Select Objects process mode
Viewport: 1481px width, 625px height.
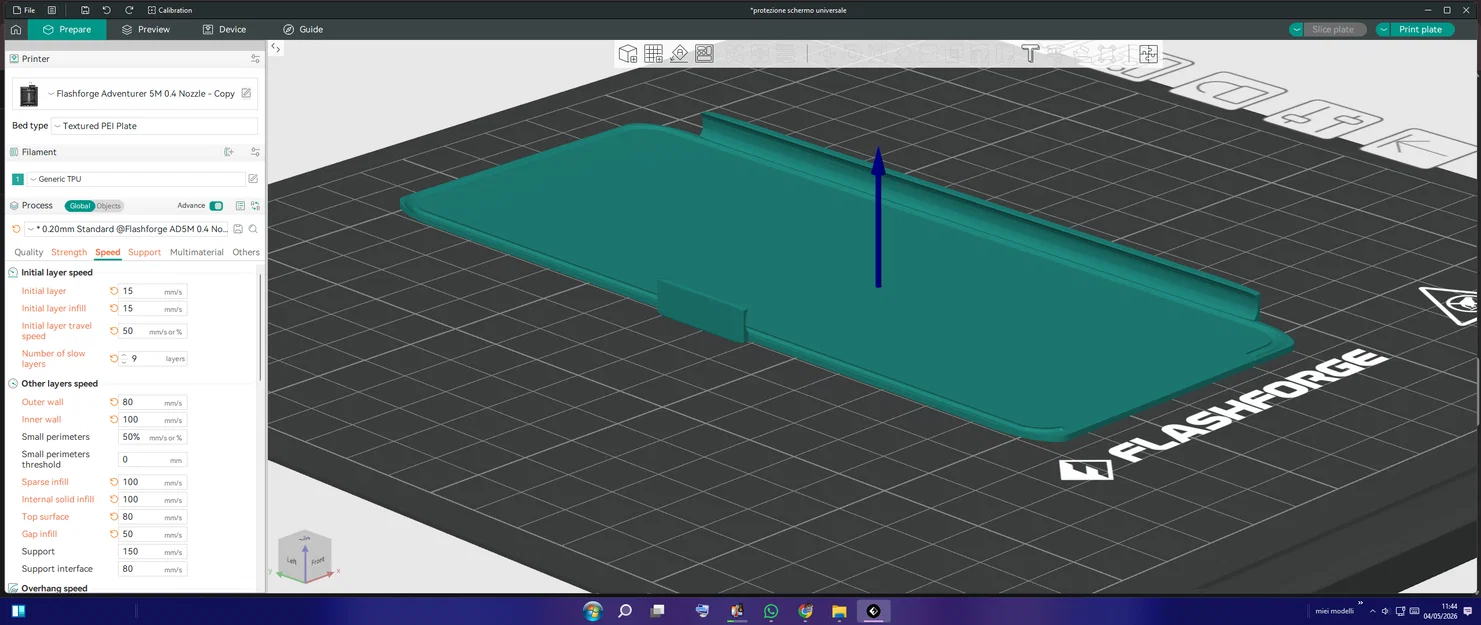coord(108,206)
